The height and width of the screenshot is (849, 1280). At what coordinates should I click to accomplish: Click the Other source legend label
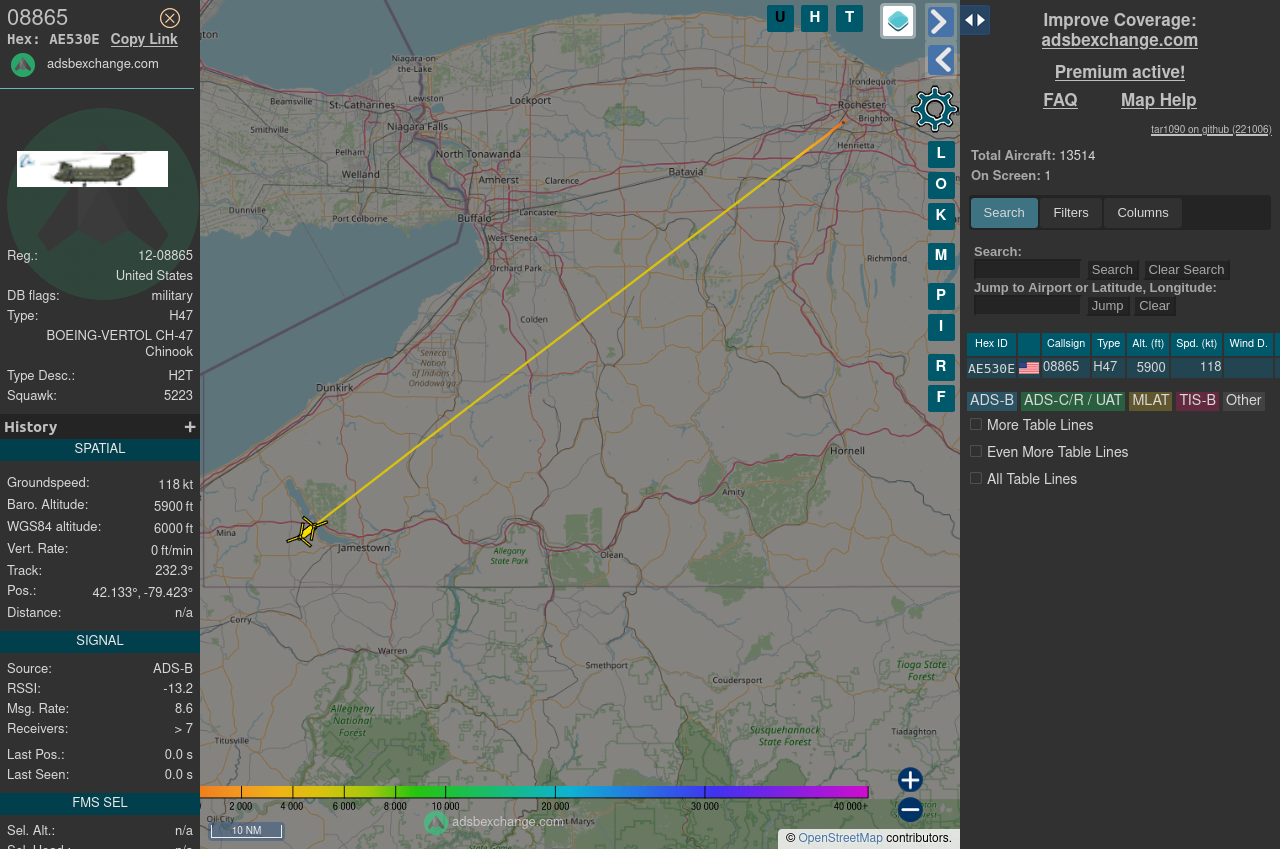(1243, 401)
